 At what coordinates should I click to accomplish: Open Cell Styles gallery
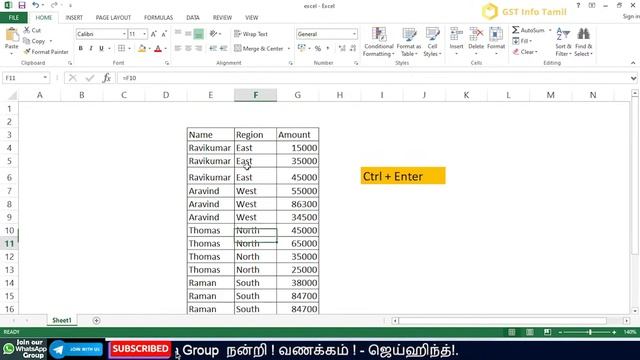[432, 42]
